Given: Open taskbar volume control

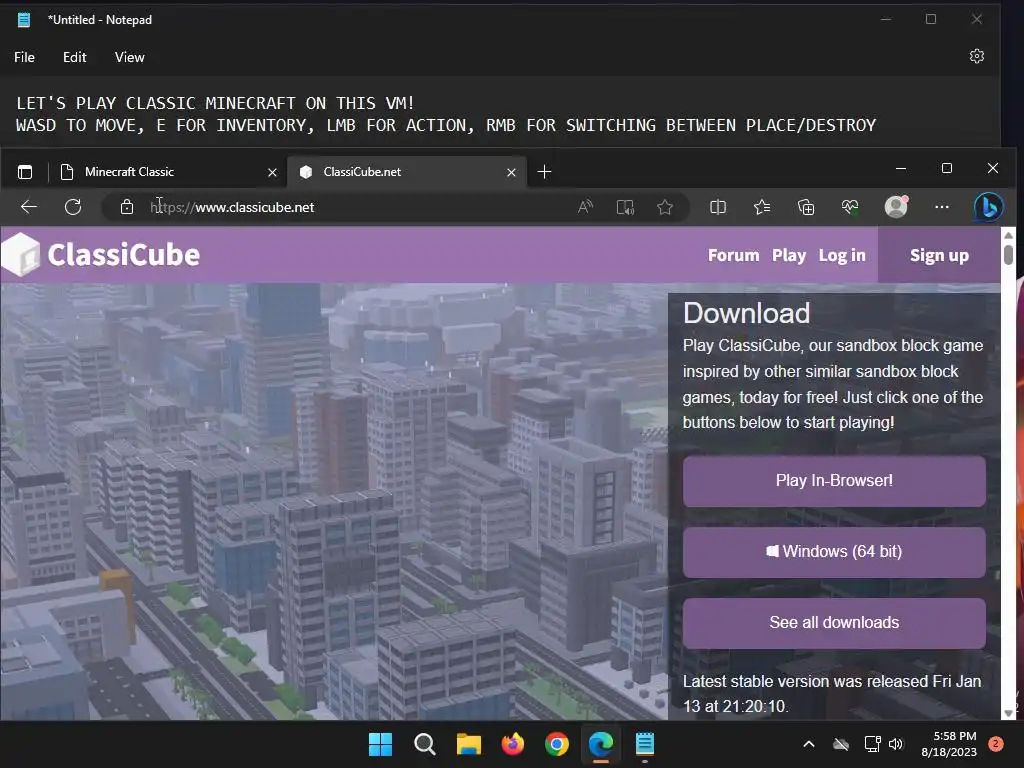Looking at the screenshot, I should pos(896,744).
